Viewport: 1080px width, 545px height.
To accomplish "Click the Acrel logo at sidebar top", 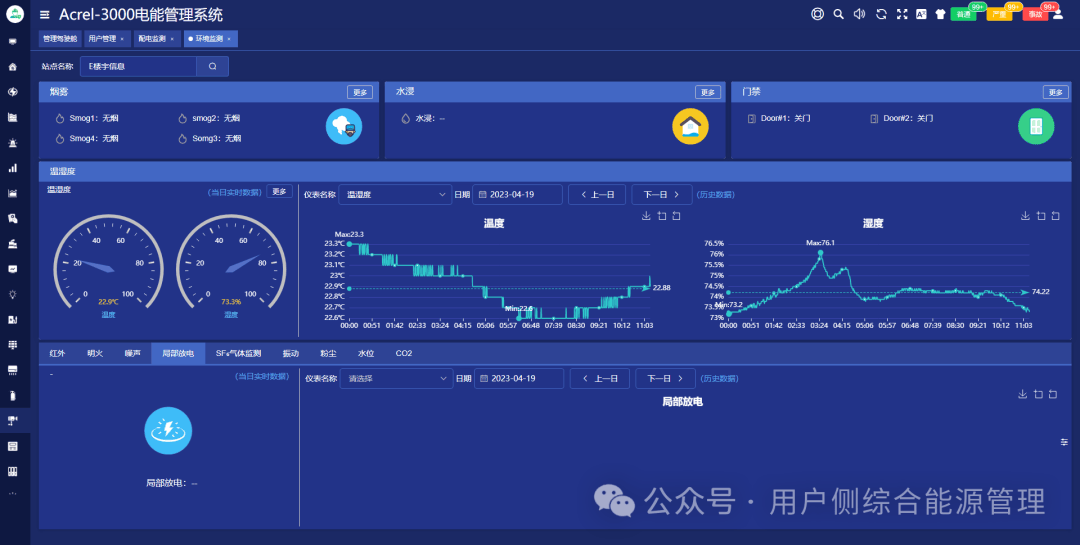I will [x=14, y=14].
